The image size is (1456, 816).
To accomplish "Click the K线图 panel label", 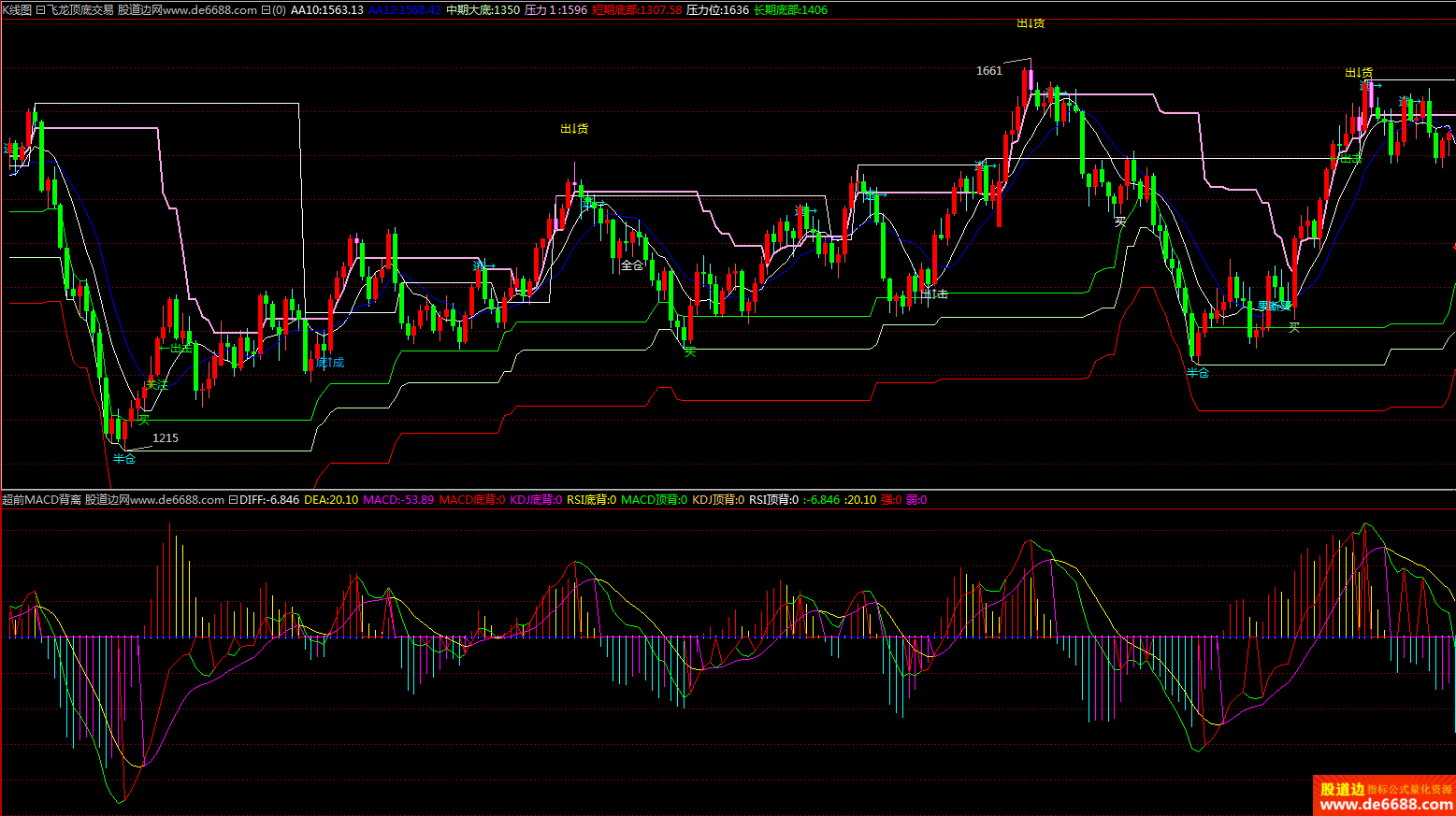I will click(16, 10).
